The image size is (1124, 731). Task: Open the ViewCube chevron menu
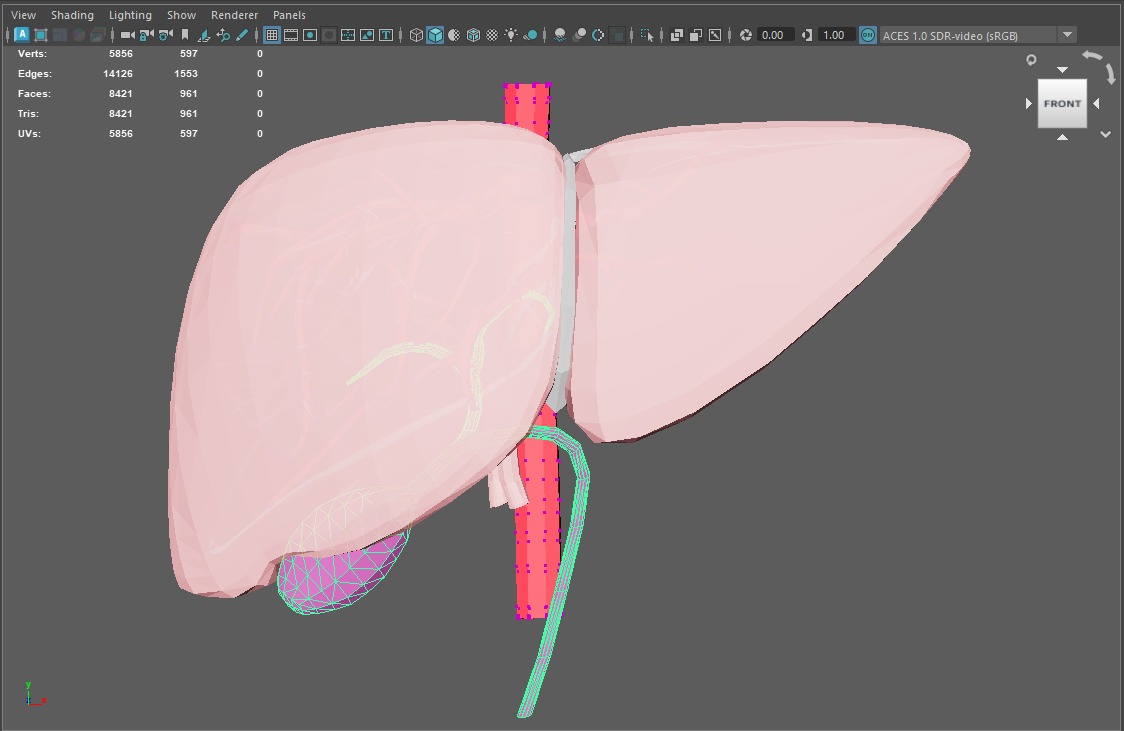[1105, 134]
